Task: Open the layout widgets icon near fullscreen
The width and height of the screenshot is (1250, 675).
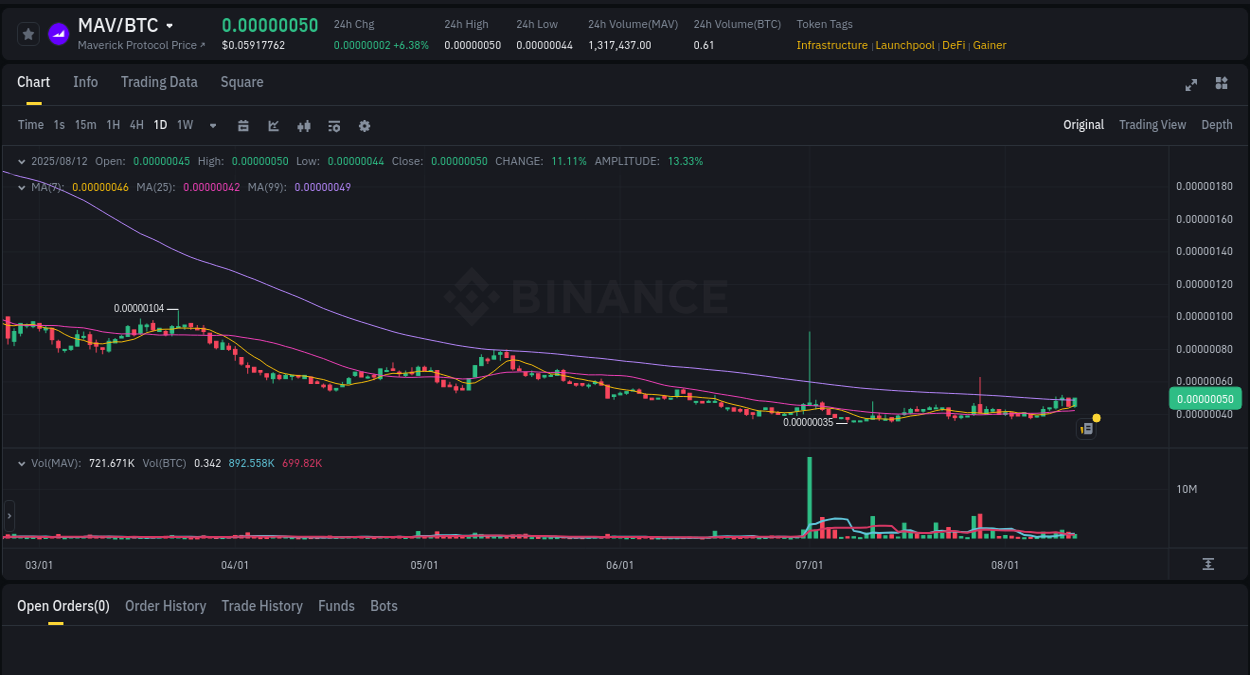Action: [1221, 84]
